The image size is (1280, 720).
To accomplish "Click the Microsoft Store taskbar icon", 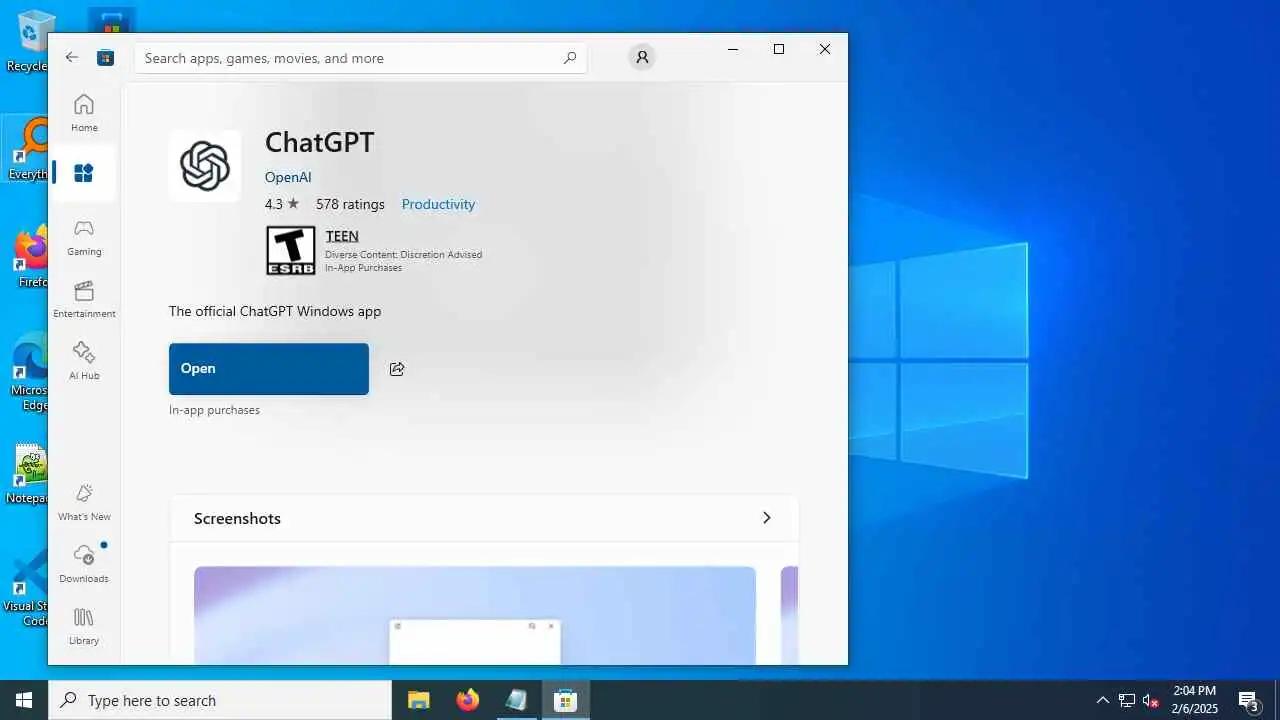I will [x=565, y=700].
